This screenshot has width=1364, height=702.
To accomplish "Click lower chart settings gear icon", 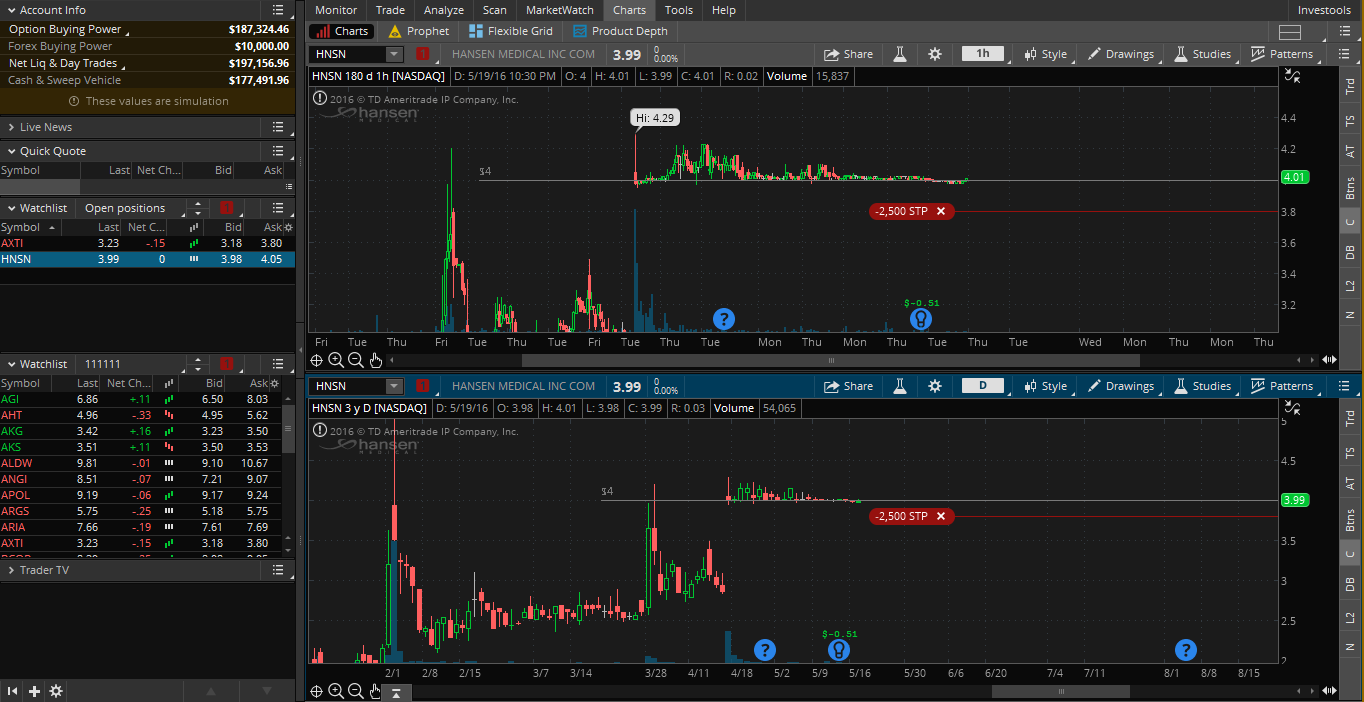I will point(935,386).
